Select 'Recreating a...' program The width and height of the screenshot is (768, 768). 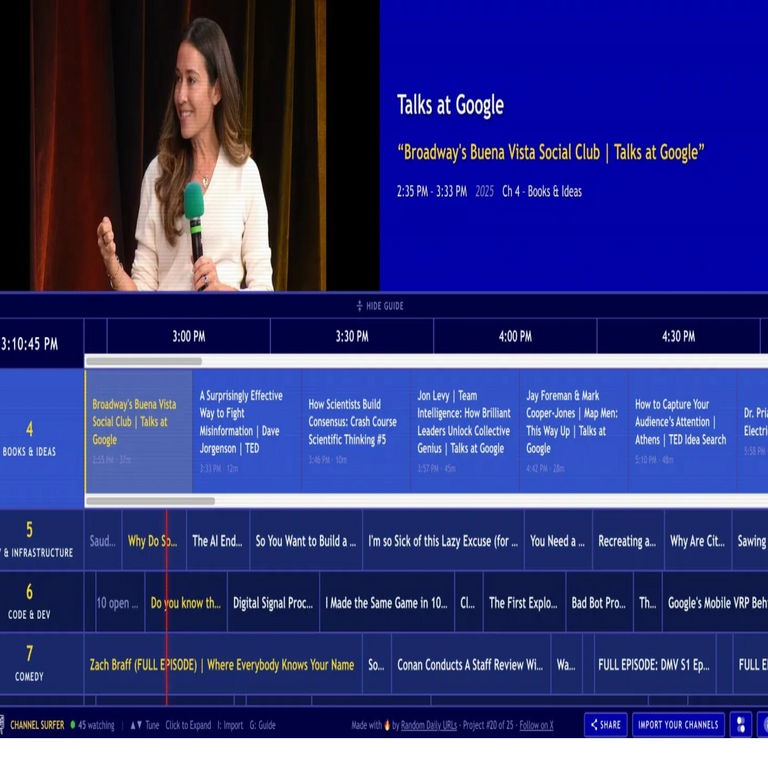(x=628, y=541)
